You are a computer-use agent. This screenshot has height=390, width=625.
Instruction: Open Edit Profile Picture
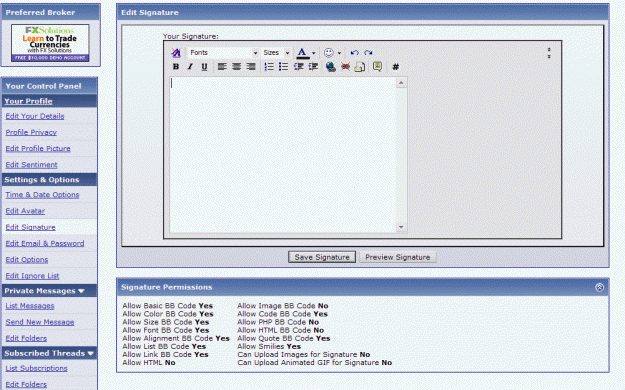click(x=38, y=148)
